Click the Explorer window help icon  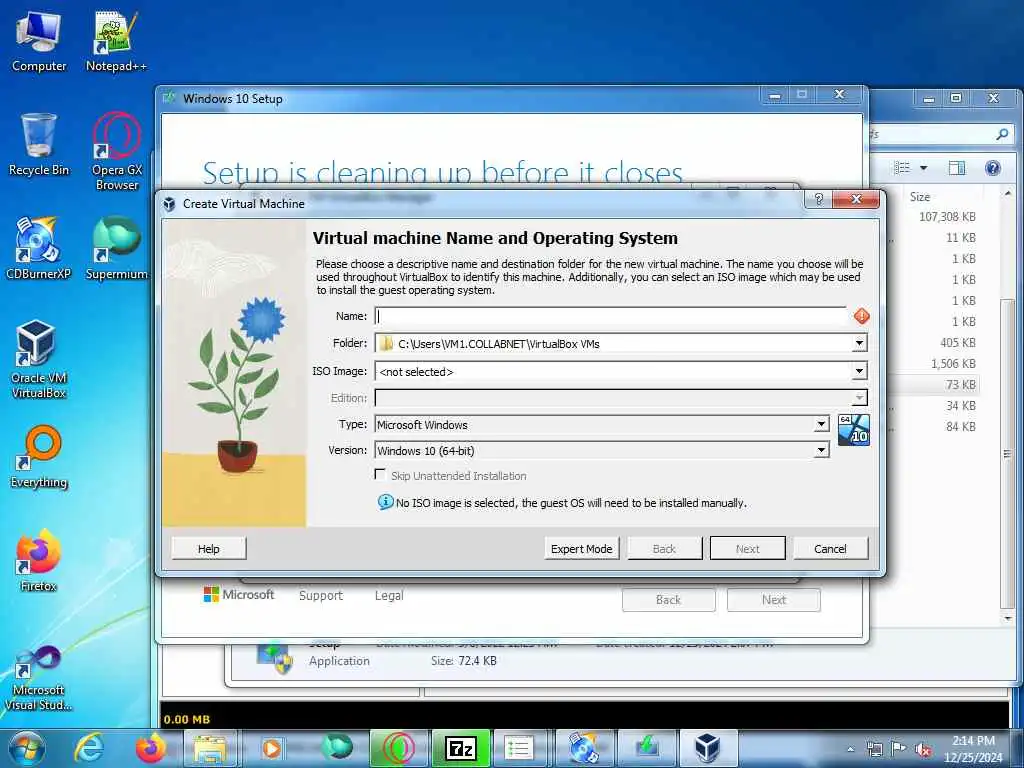coord(993,168)
